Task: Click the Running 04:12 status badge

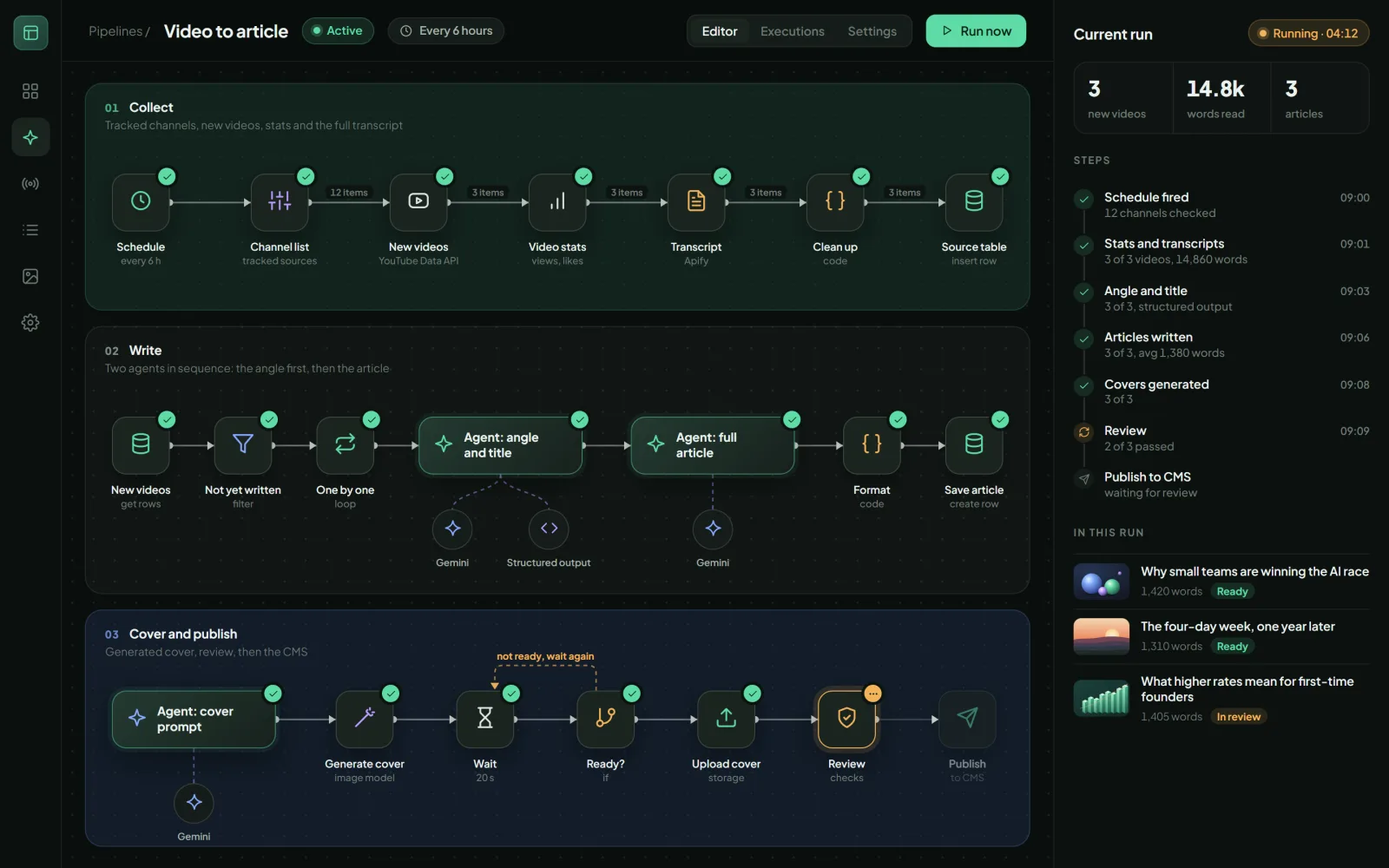Action: coord(1308,34)
